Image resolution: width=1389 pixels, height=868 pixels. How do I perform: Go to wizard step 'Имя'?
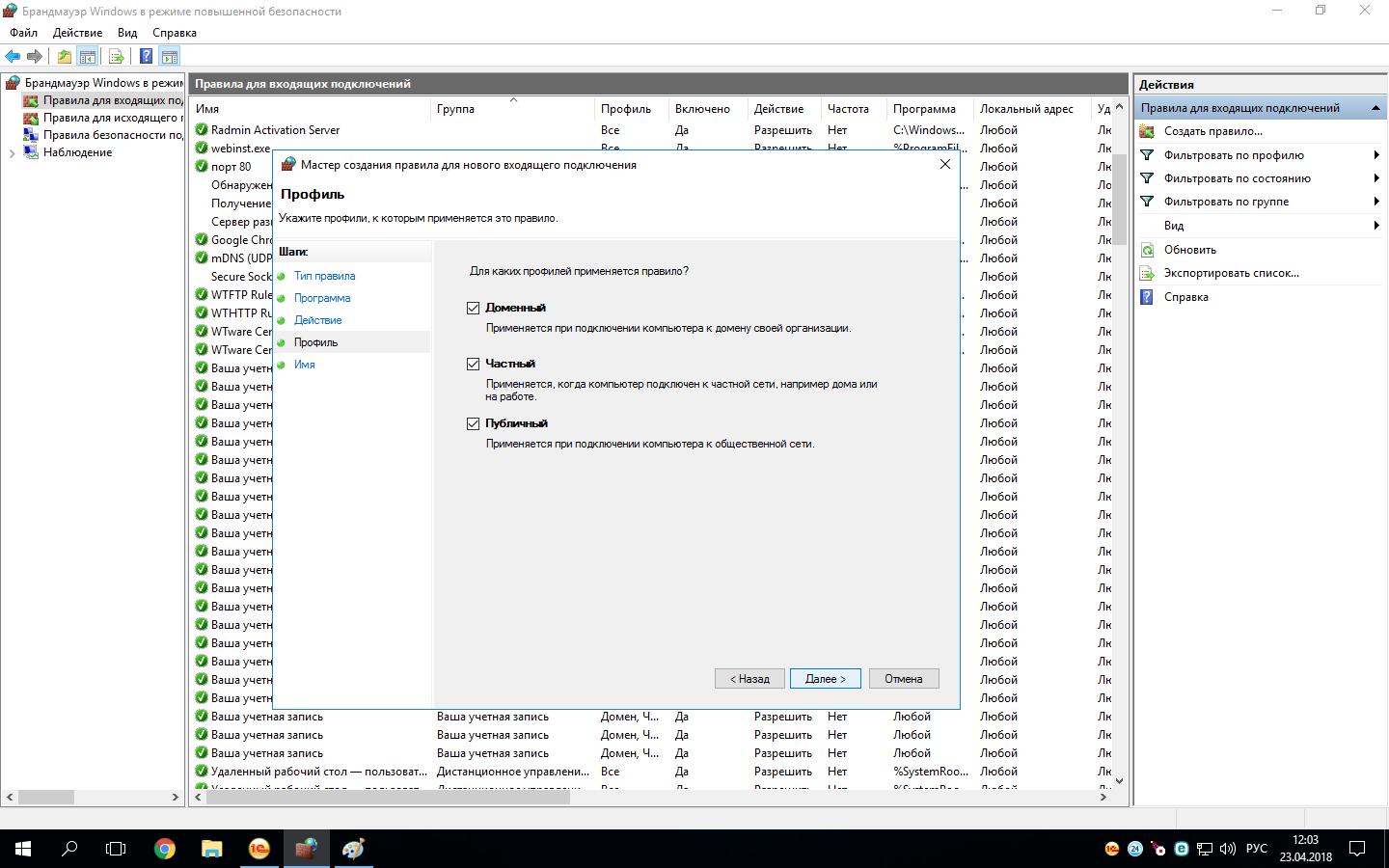305,365
